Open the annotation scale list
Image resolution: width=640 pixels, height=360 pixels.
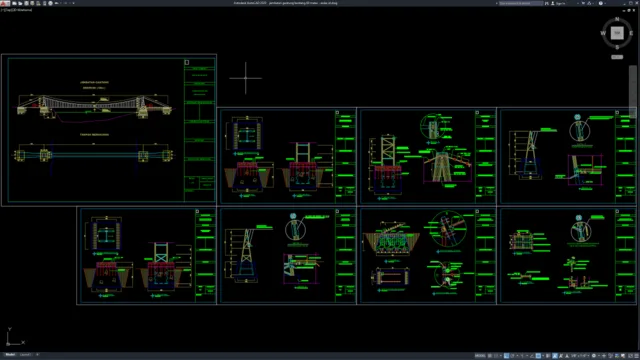point(580,356)
